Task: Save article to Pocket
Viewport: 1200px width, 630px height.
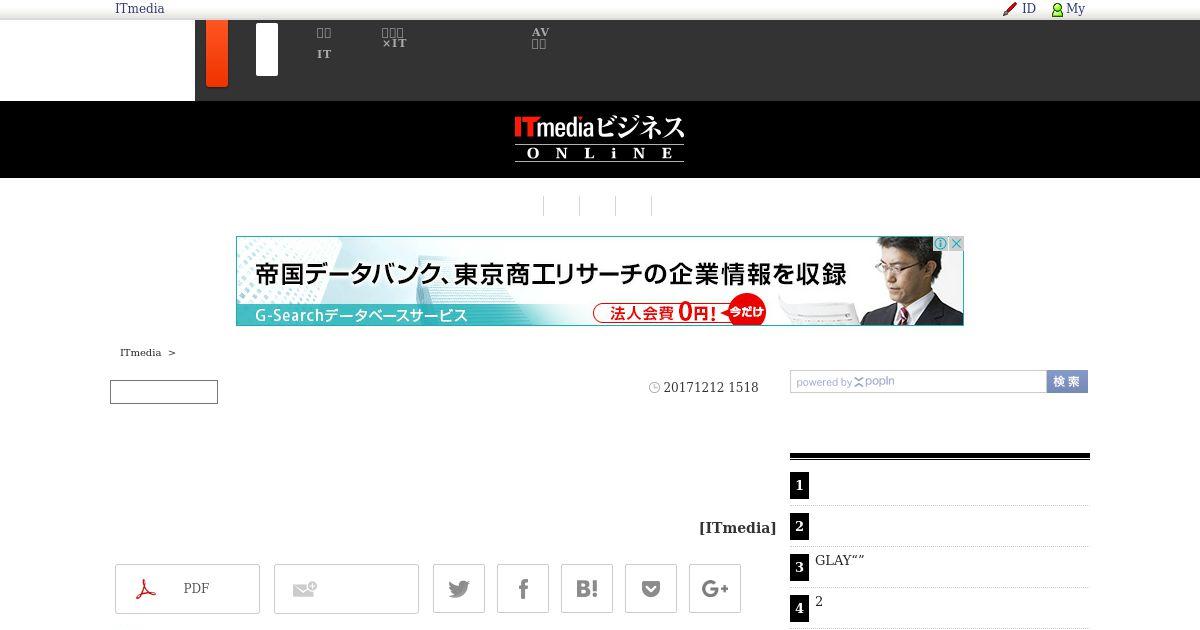Action: (x=651, y=588)
